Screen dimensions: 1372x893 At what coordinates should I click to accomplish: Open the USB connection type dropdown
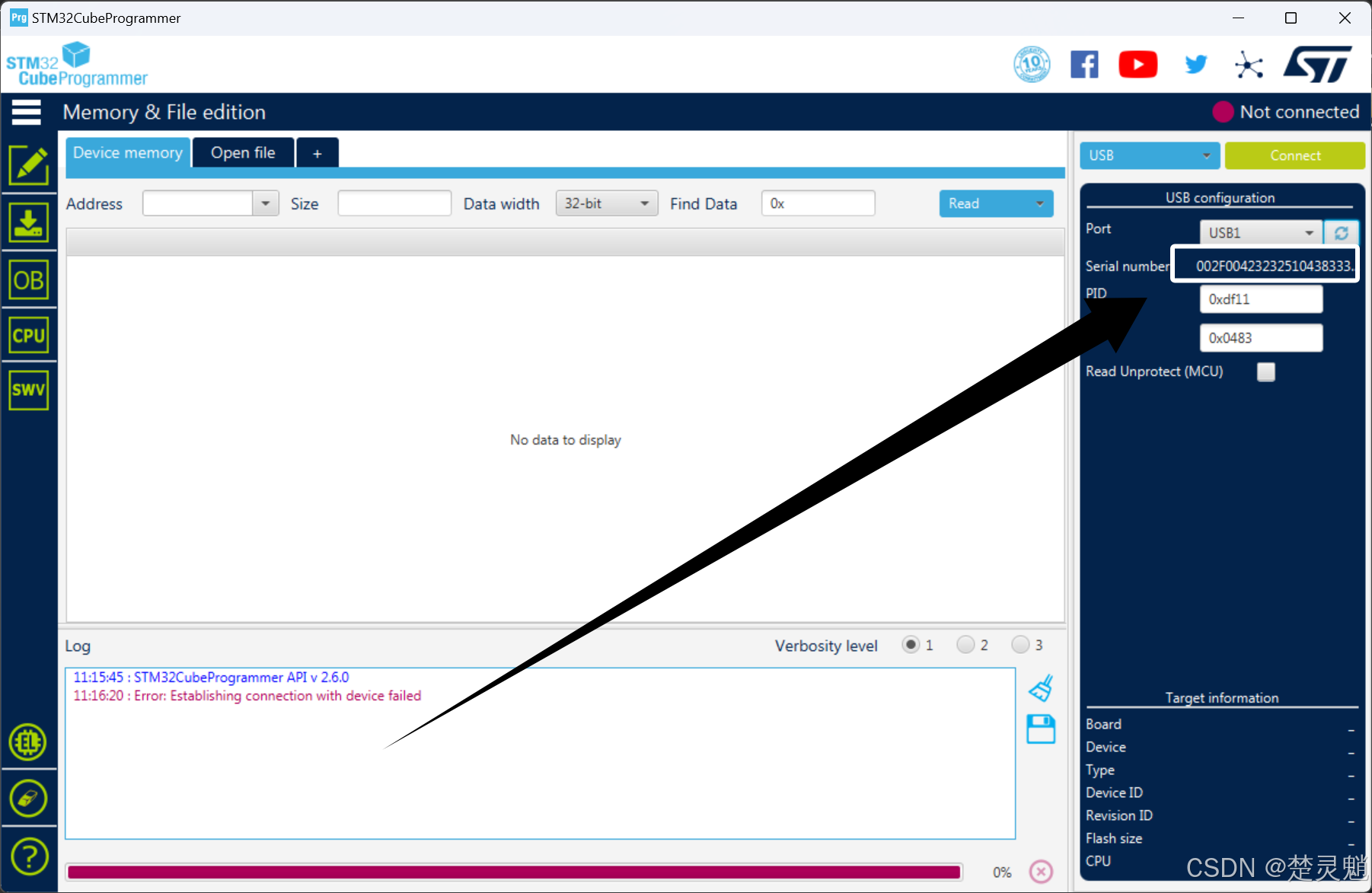click(1150, 155)
